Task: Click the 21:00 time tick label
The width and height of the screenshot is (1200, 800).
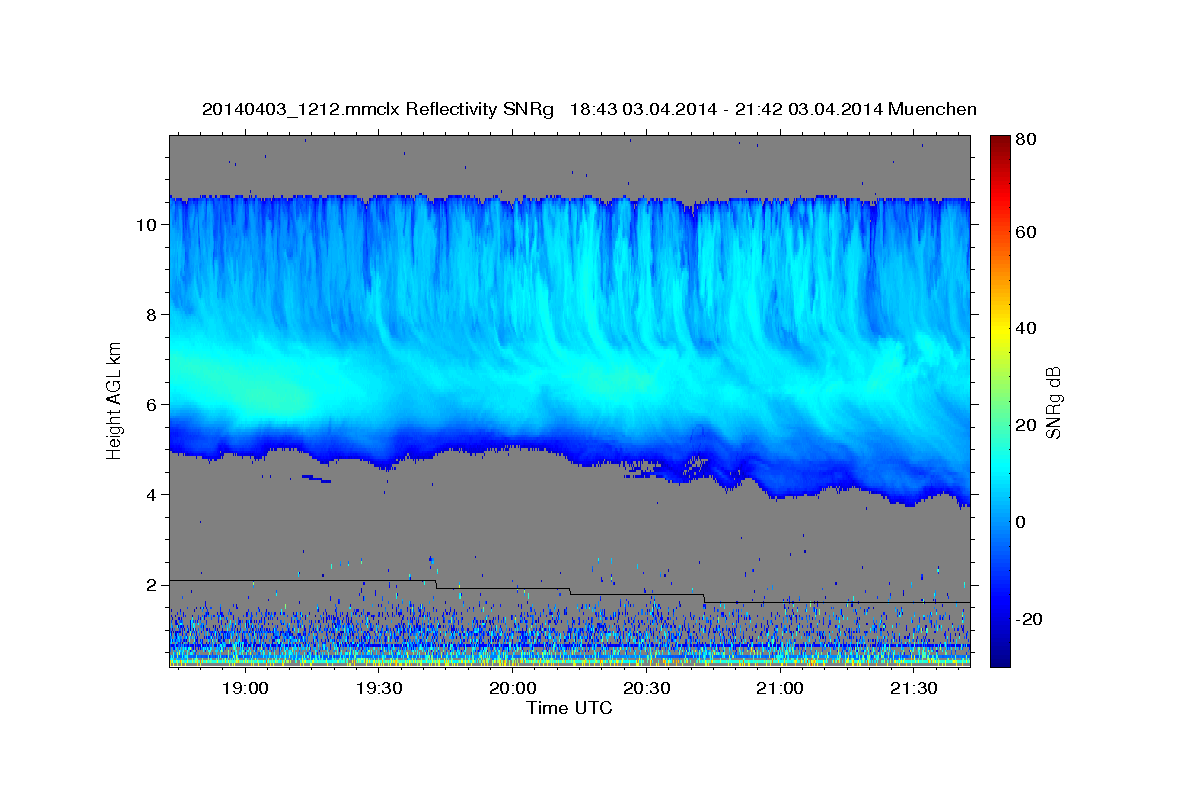Action: [780, 689]
